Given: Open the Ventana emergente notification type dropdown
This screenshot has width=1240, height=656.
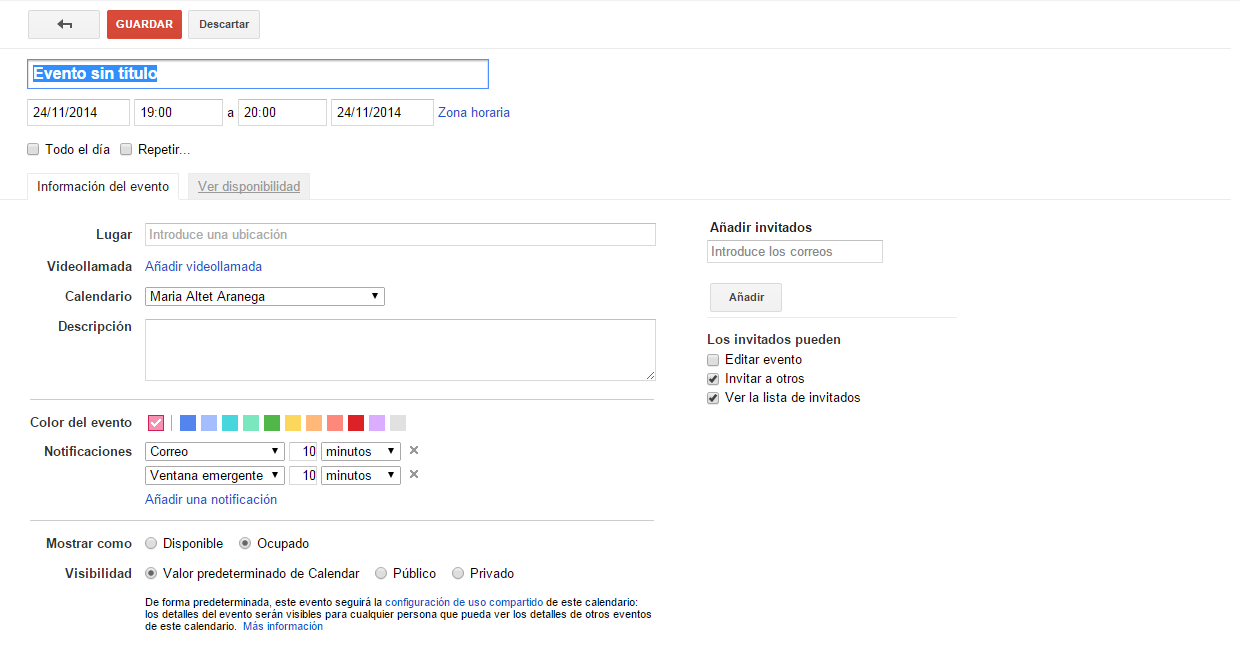Looking at the screenshot, I should pyautogui.click(x=215, y=475).
